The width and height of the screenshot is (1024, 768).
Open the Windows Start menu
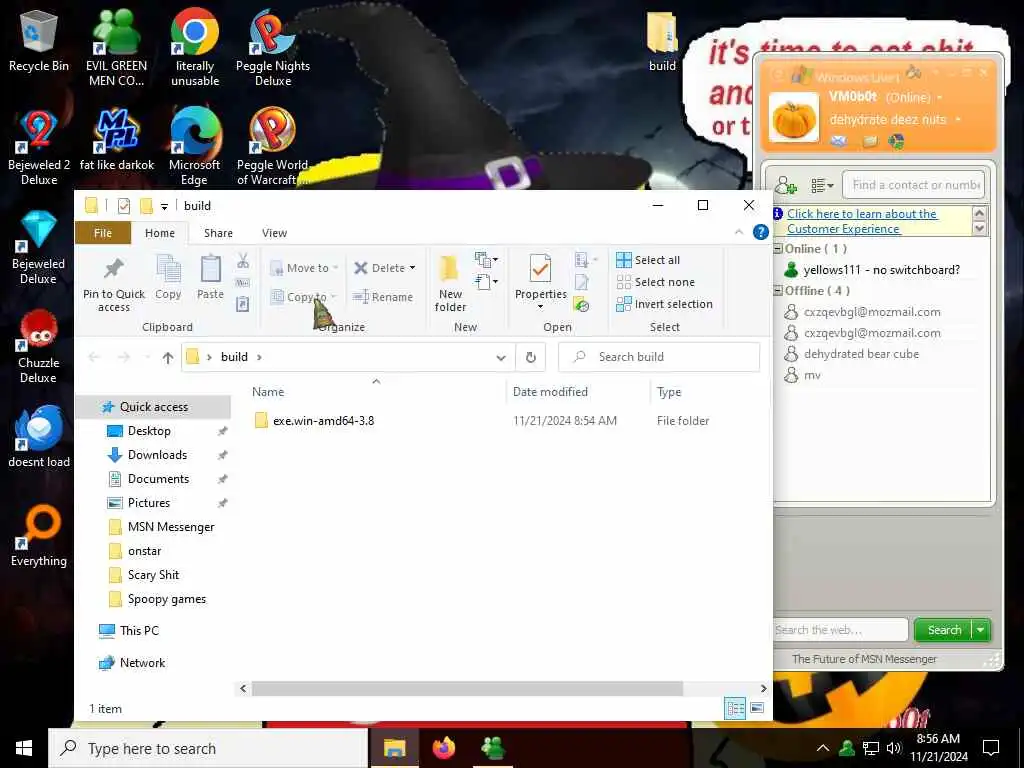tap(24, 748)
